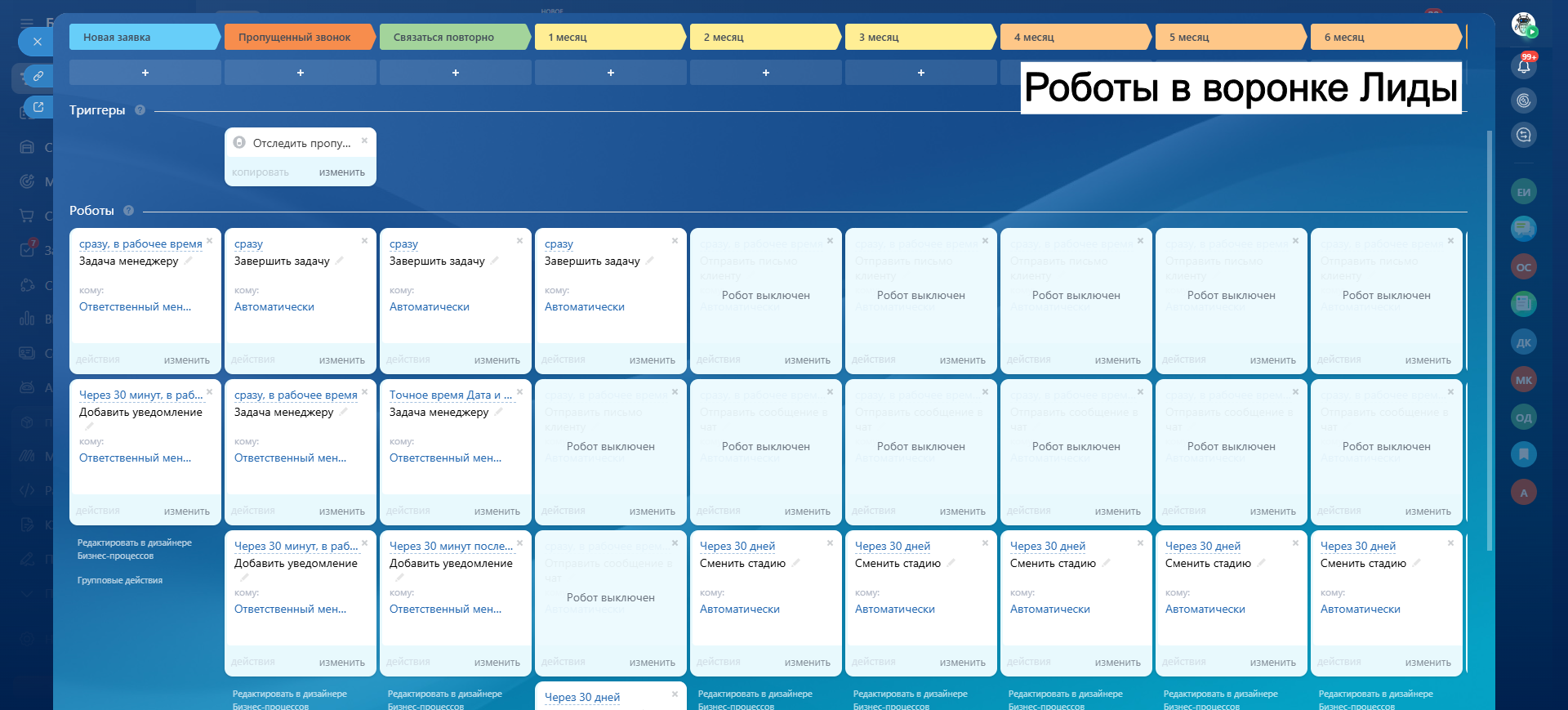The image size is (1568, 710).
Task: Open chat with contact ЕИ
Action: [1524, 192]
